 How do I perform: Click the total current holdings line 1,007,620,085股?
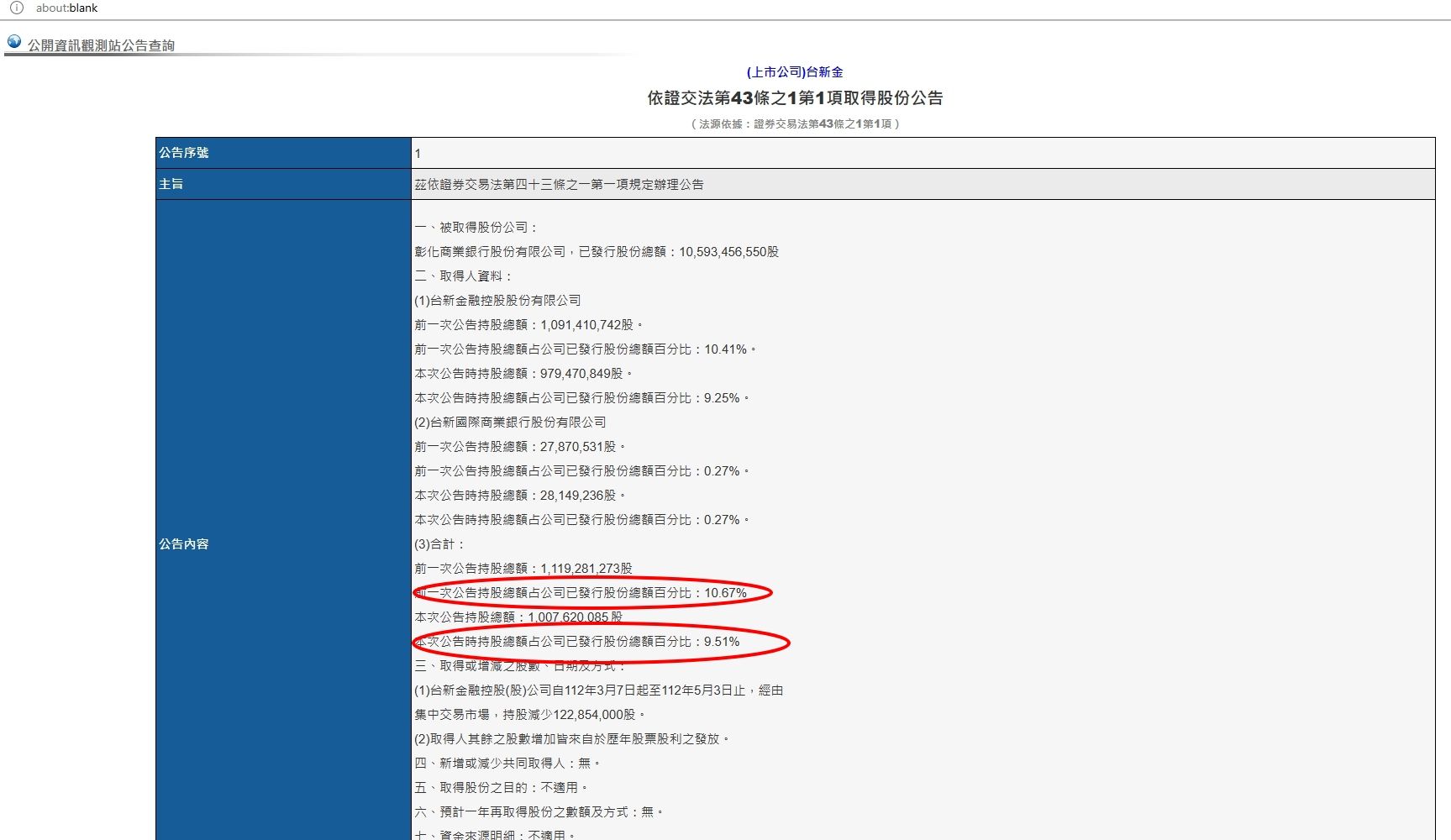click(518, 617)
